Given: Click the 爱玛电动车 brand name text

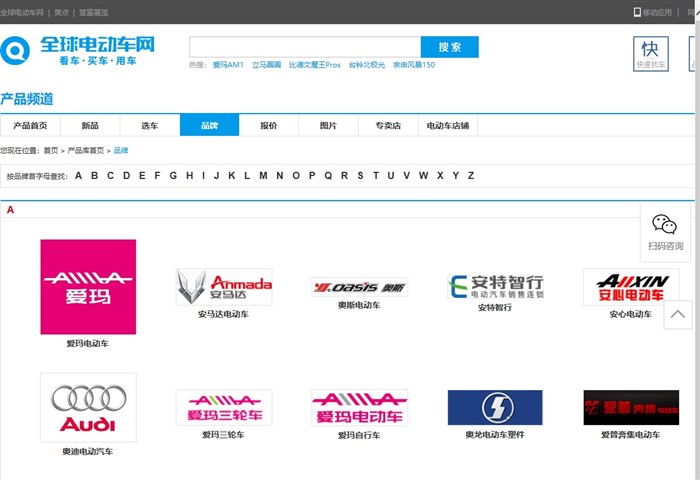Looking at the screenshot, I should (x=88, y=343).
